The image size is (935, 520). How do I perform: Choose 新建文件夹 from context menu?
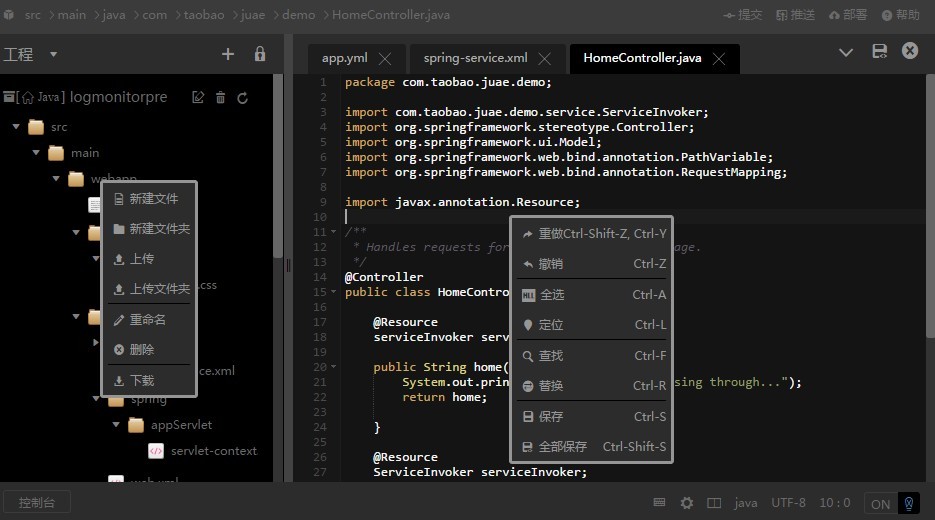149,228
